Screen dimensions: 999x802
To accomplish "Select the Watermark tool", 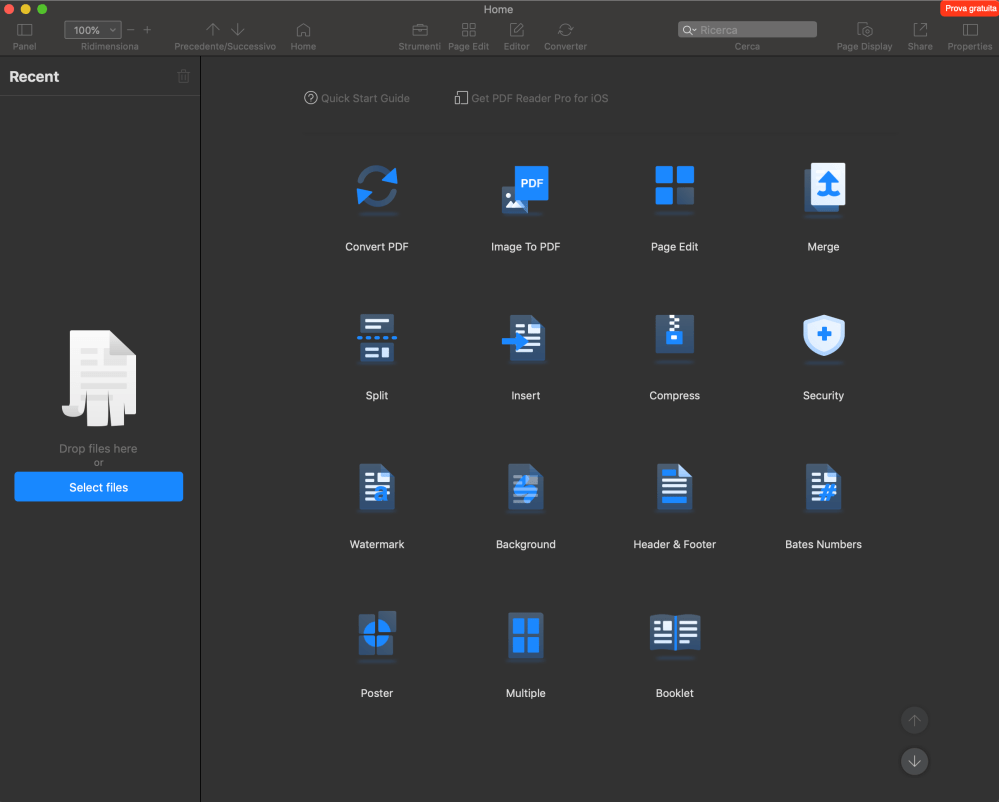I will pyautogui.click(x=377, y=487).
